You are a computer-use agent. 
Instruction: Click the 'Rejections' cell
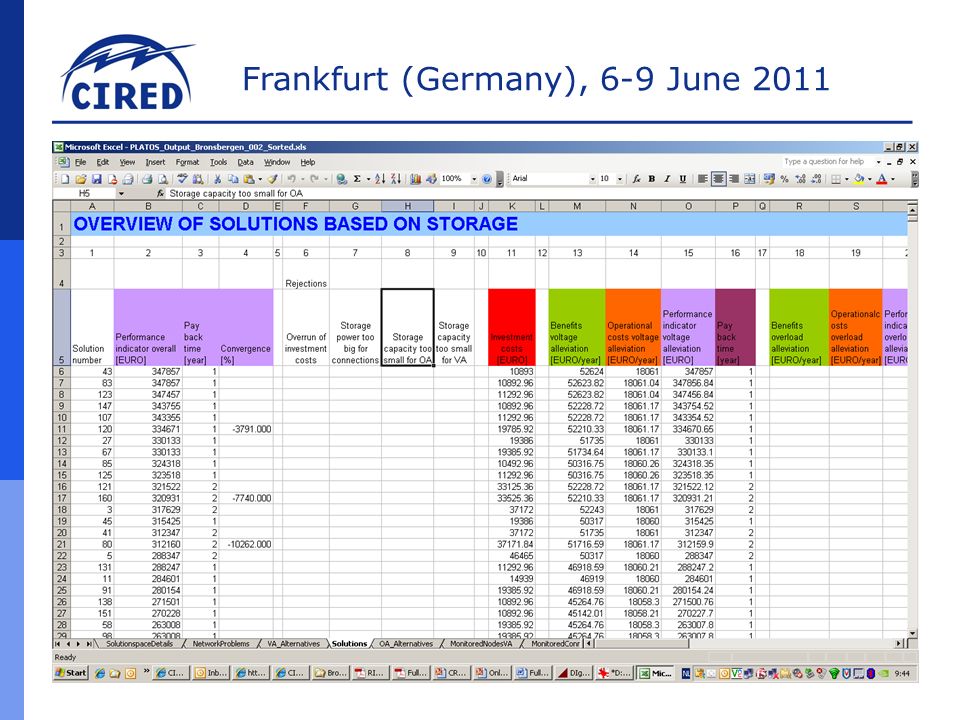point(306,272)
